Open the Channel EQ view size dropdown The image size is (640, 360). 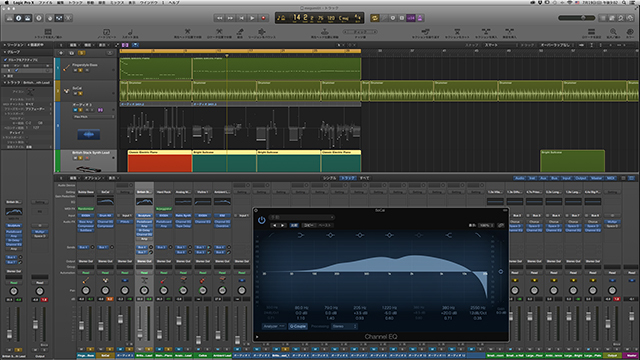[x=487, y=225]
